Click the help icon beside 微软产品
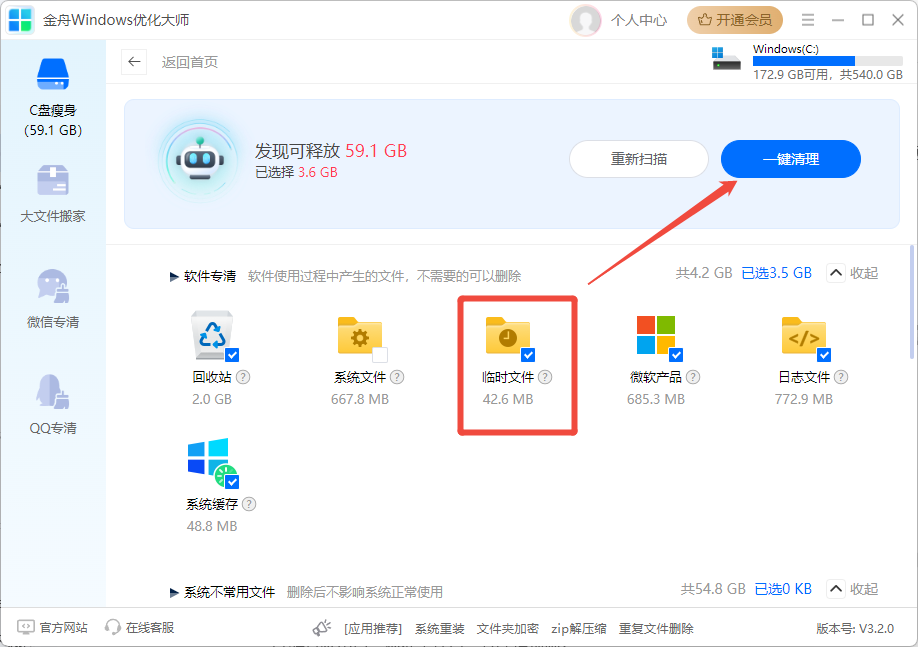This screenshot has width=918, height=647. [x=693, y=377]
